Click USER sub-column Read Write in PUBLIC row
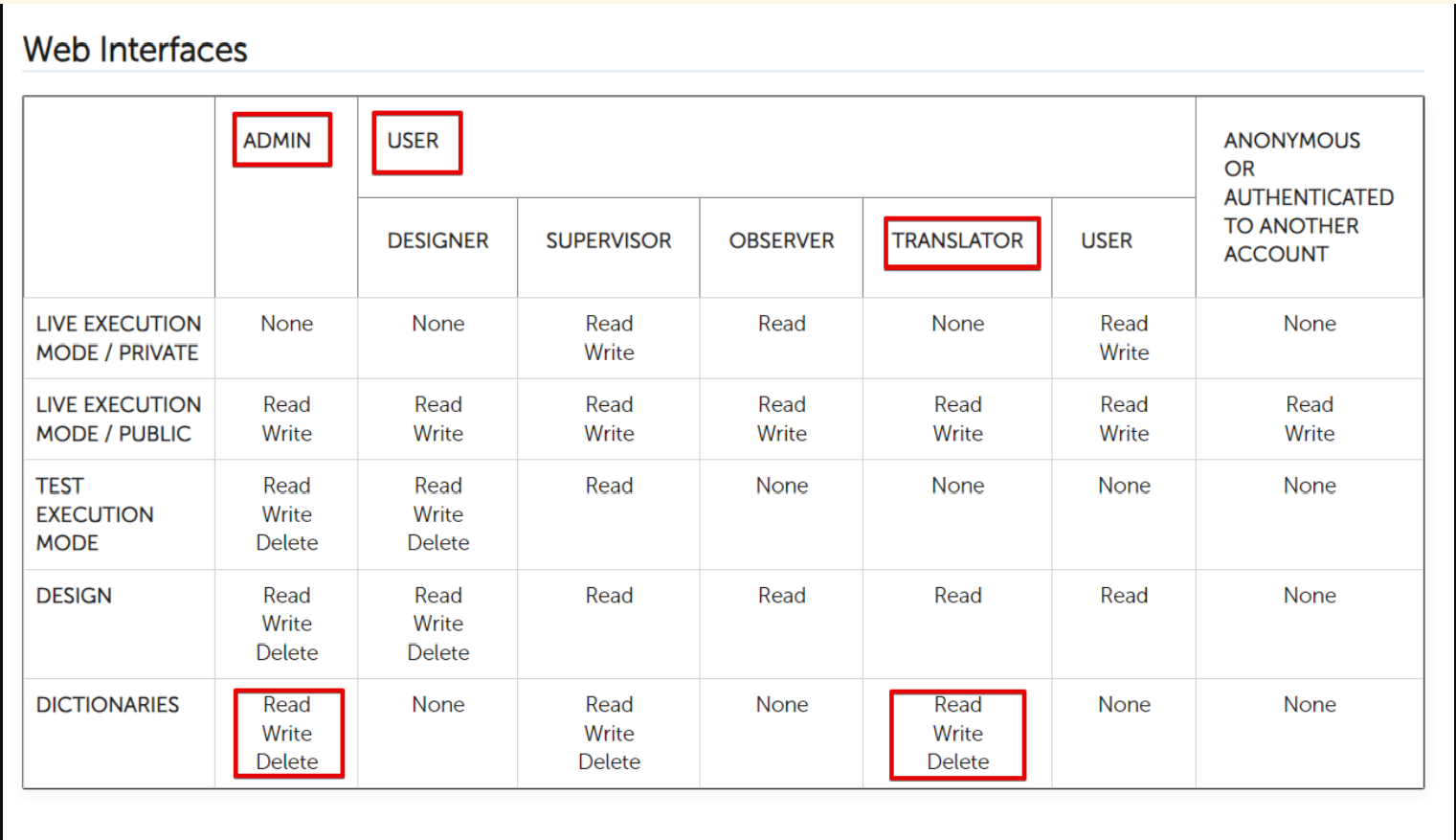1456x840 pixels. 1124,419
